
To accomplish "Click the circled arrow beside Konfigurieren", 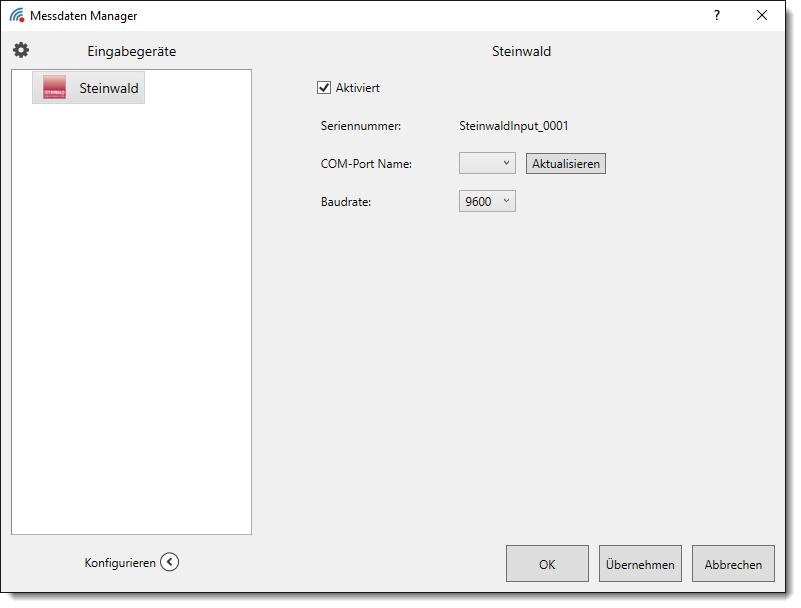I will 169,562.
